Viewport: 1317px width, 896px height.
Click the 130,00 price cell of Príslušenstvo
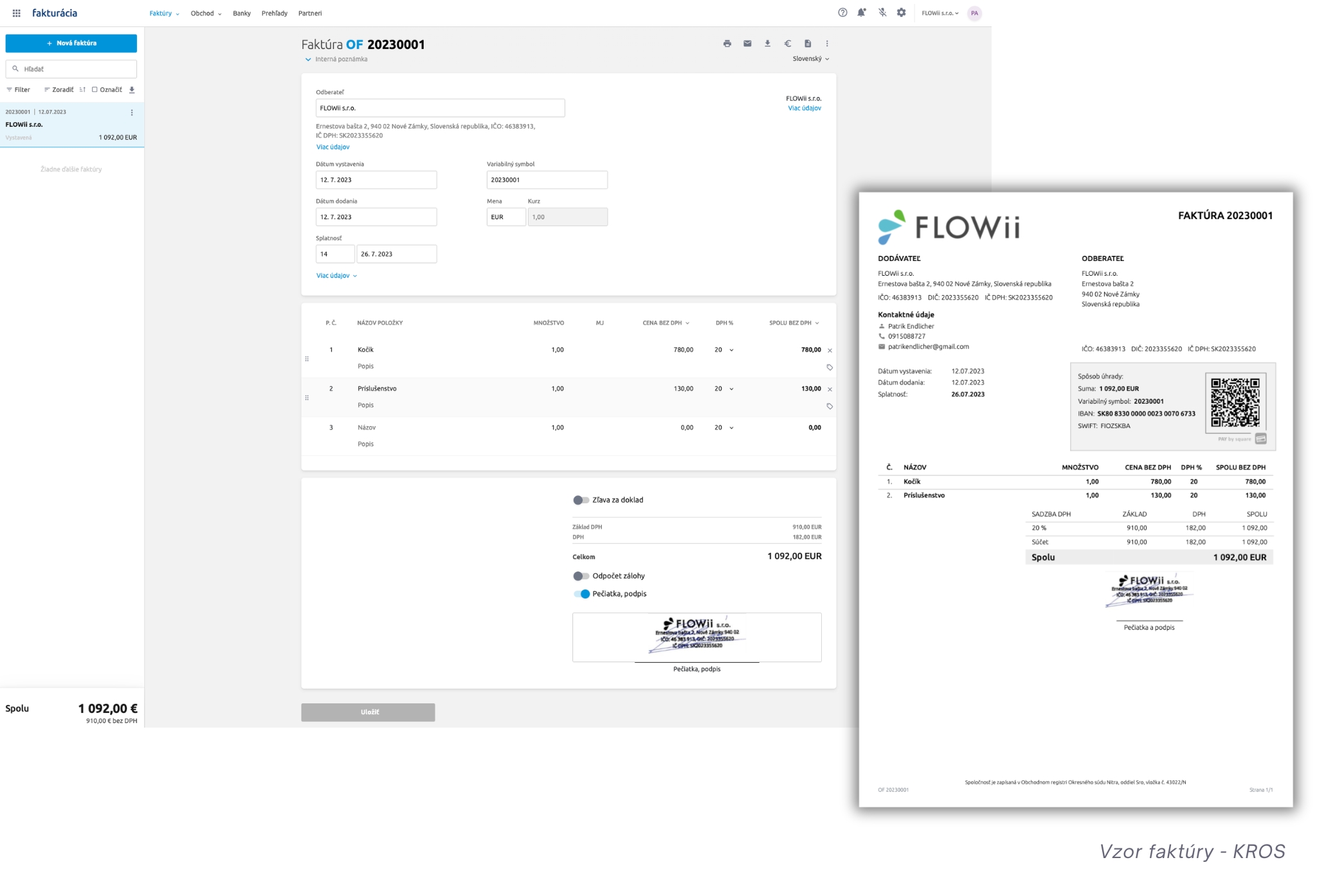tap(683, 389)
